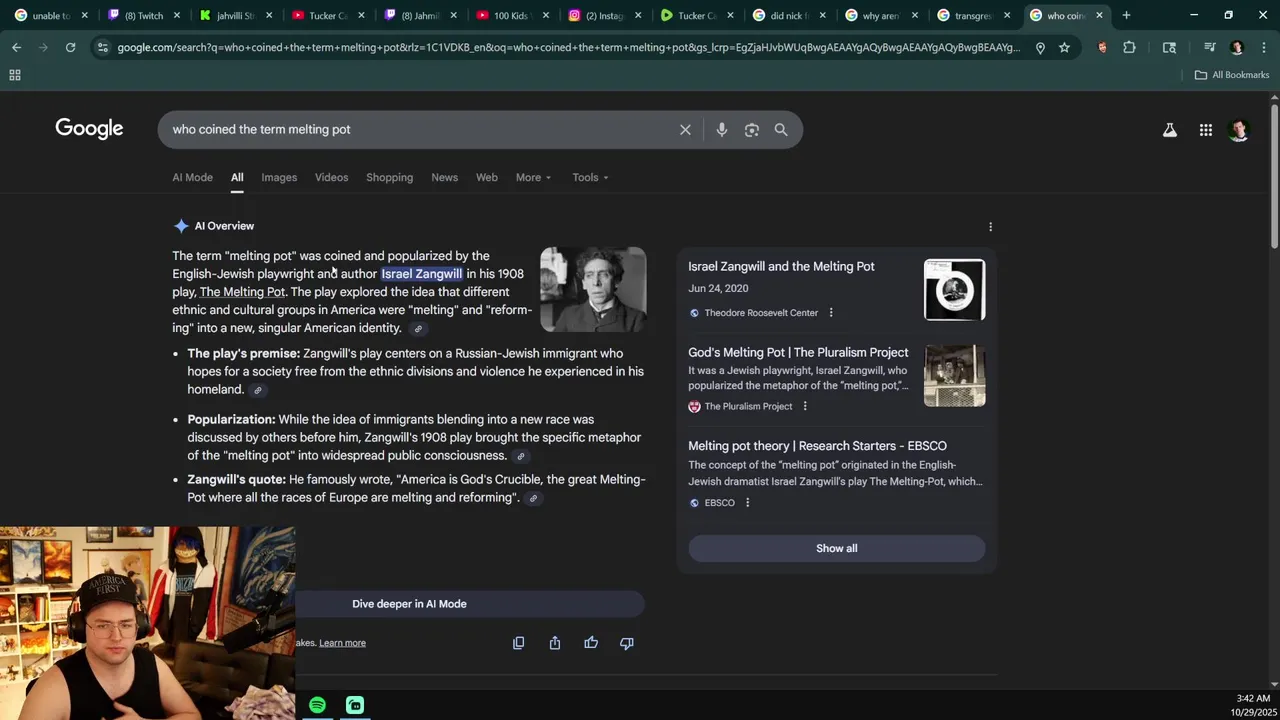The width and height of the screenshot is (1280, 720).
Task: Open All Bookmarks folder
Action: coord(1231,75)
